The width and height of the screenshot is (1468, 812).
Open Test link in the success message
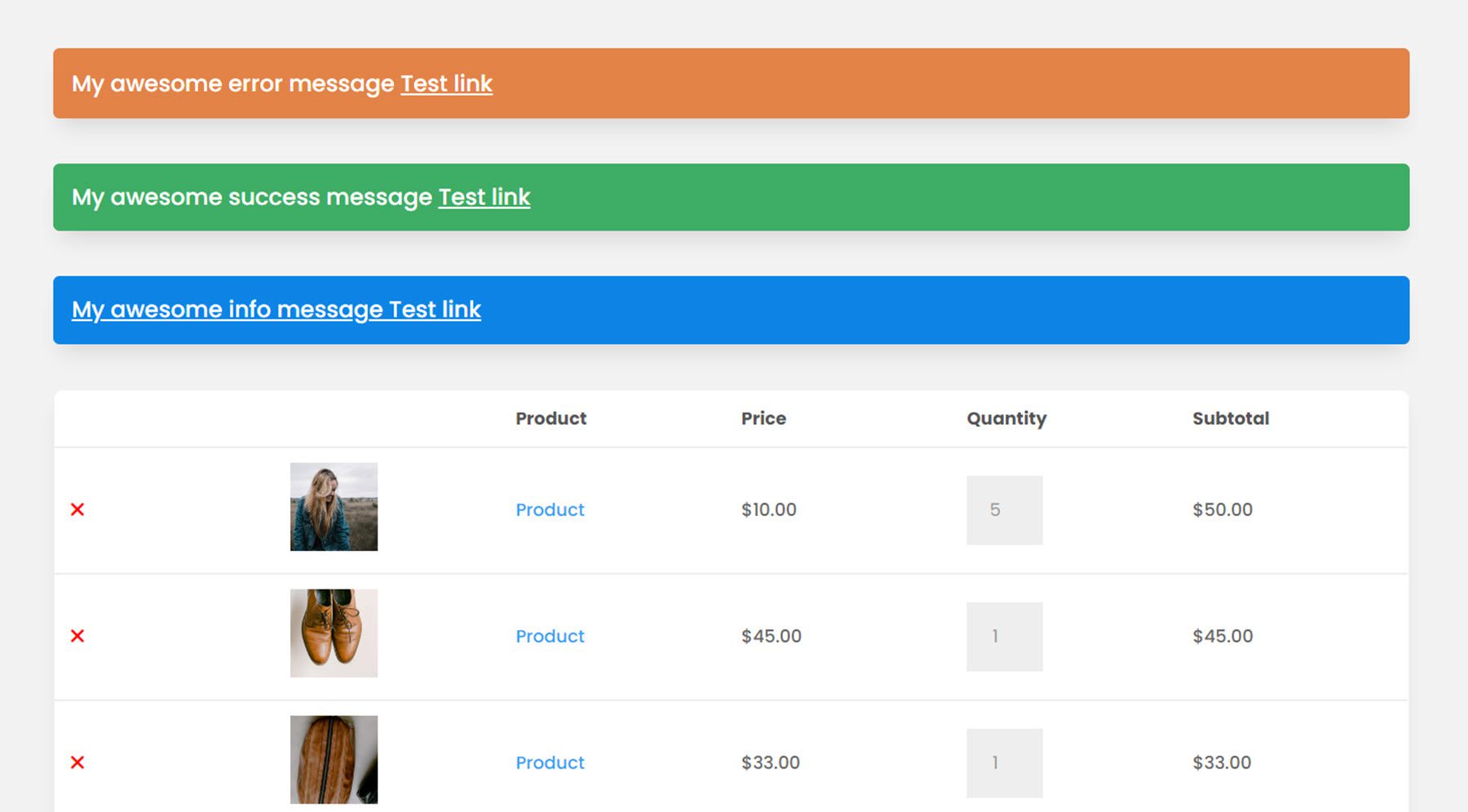tap(483, 196)
